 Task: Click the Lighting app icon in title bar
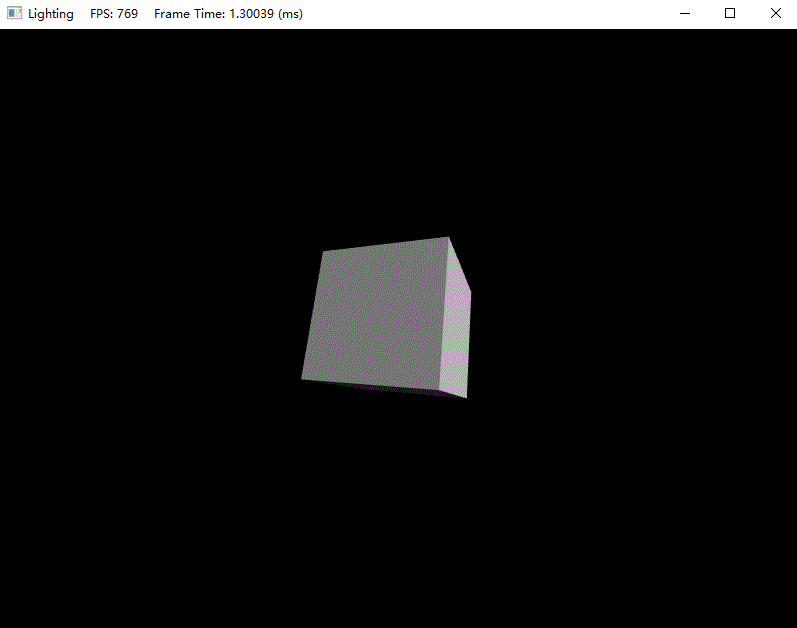(x=15, y=13)
